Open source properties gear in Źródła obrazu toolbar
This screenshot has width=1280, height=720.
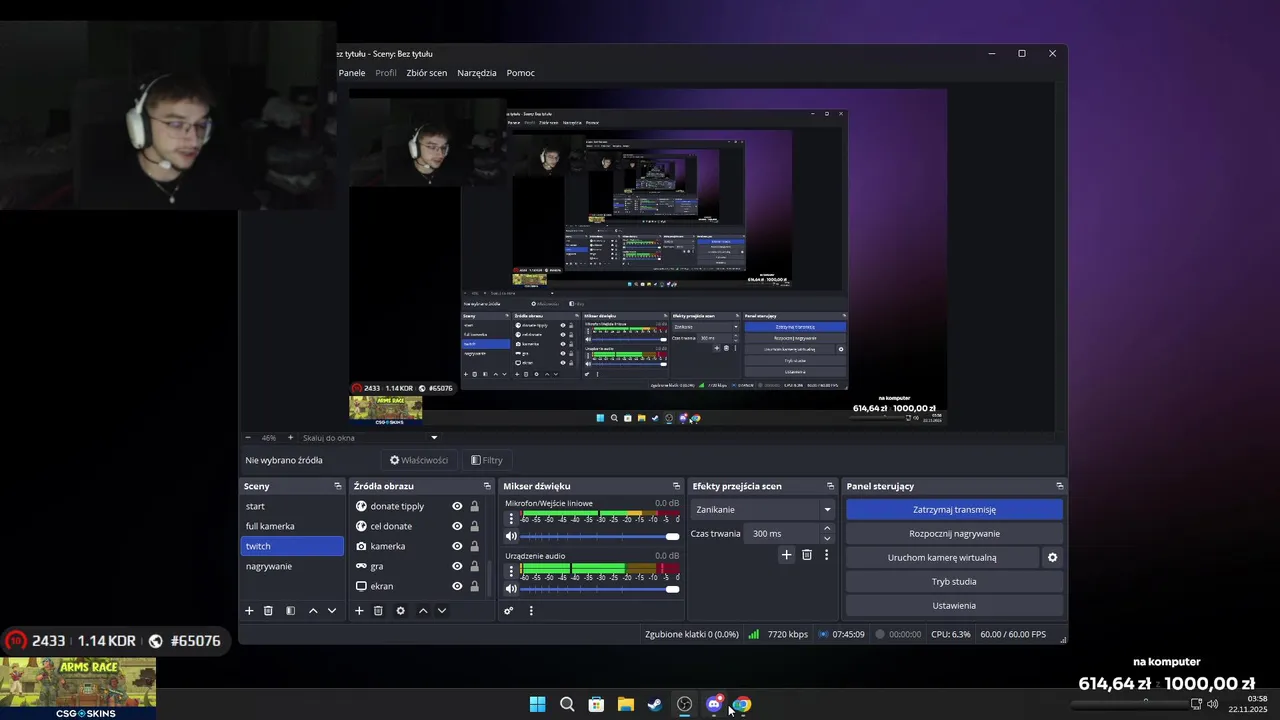click(x=400, y=611)
